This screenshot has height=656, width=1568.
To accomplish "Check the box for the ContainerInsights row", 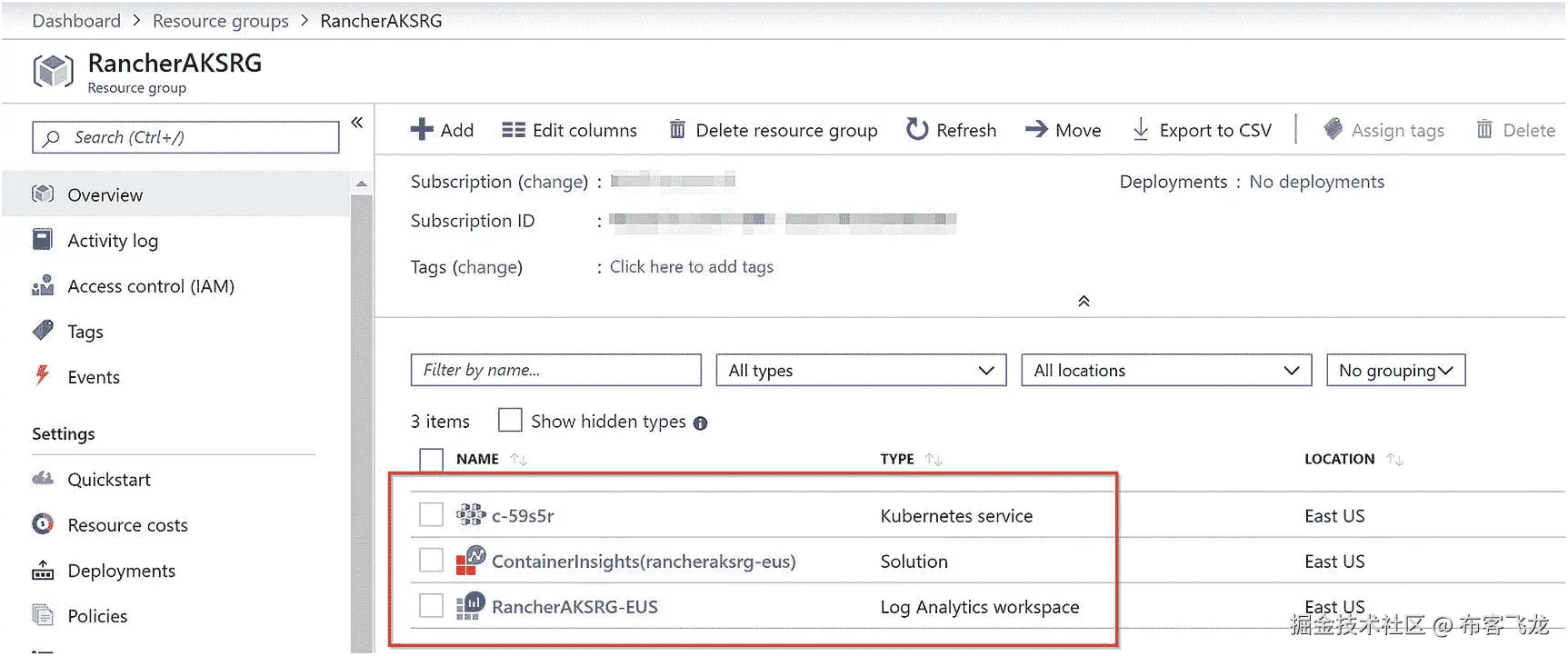I will coord(431,561).
